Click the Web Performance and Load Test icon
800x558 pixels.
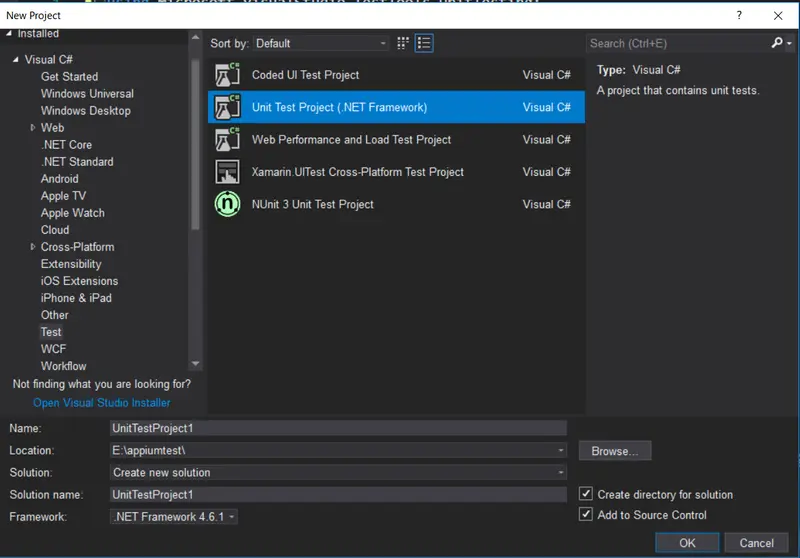(227, 139)
